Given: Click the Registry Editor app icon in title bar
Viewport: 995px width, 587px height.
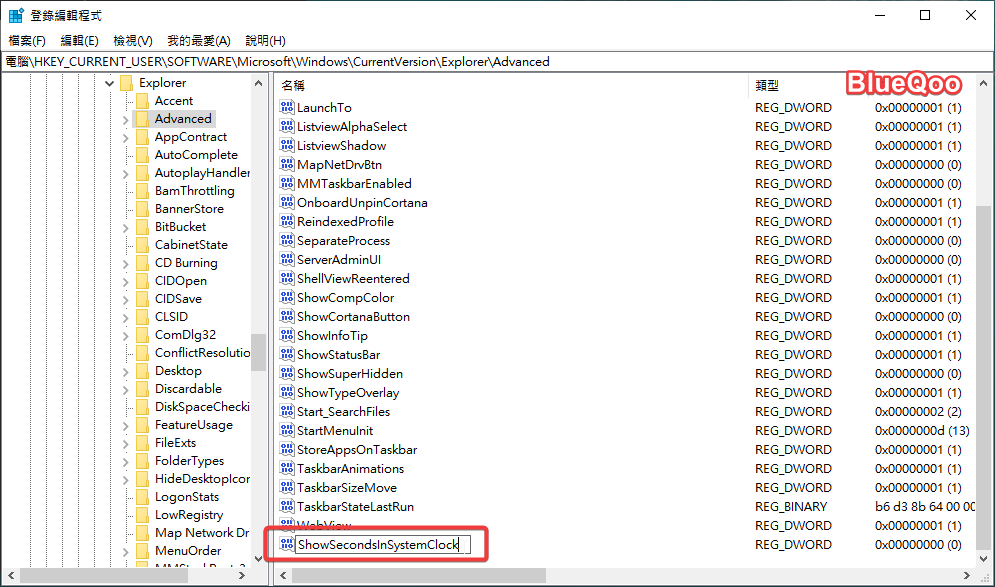Looking at the screenshot, I should coord(16,16).
